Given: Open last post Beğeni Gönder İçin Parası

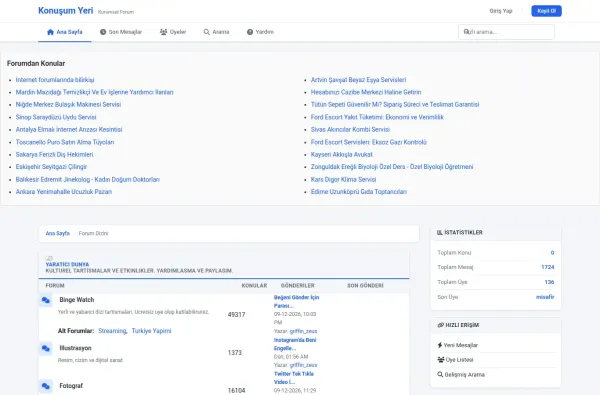Looking at the screenshot, I should click(296, 302).
